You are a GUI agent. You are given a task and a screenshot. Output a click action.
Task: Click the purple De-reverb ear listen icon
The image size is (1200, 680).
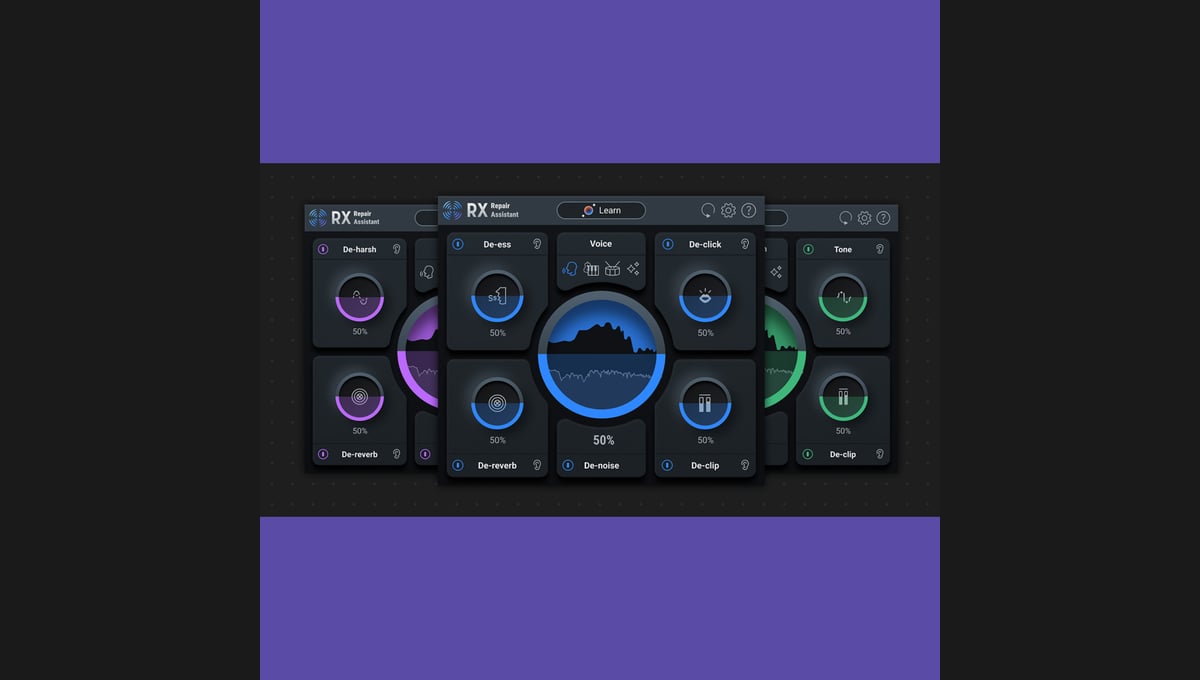[397, 454]
